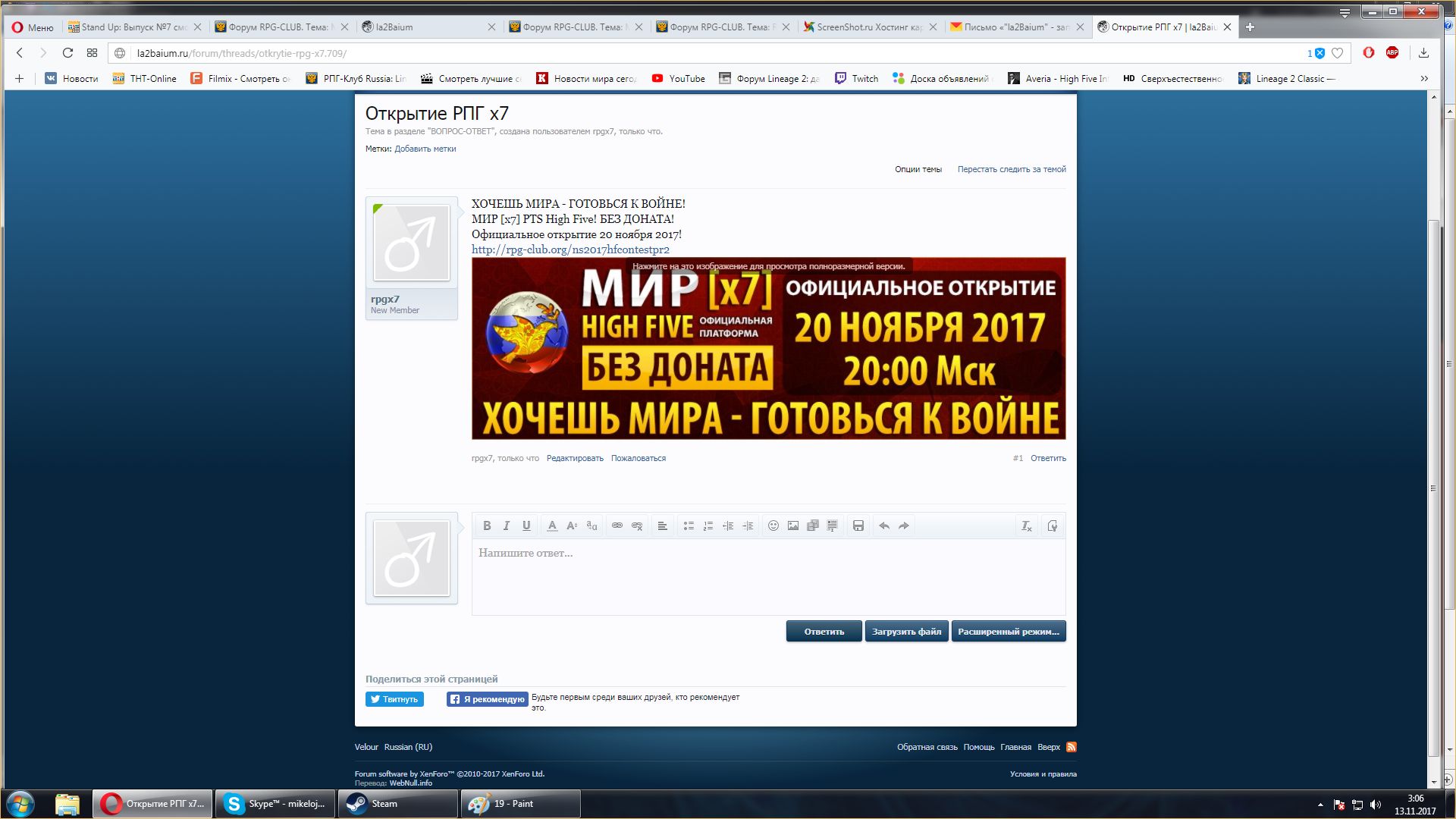The height and width of the screenshot is (819, 1456).
Task: Click the remove formatting icon
Action: 1026,526
